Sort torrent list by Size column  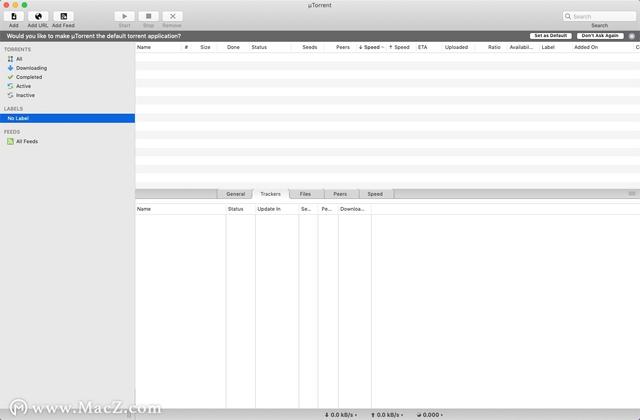(205, 47)
